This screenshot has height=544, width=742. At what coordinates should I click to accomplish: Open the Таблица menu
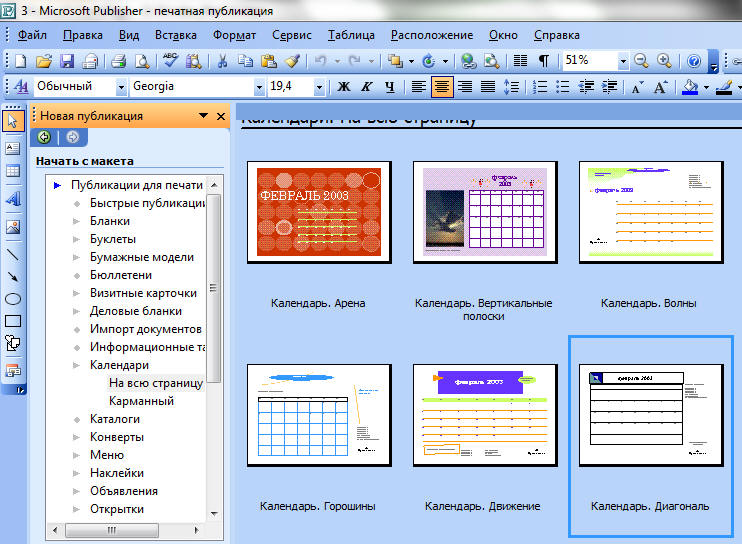[351, 35]
